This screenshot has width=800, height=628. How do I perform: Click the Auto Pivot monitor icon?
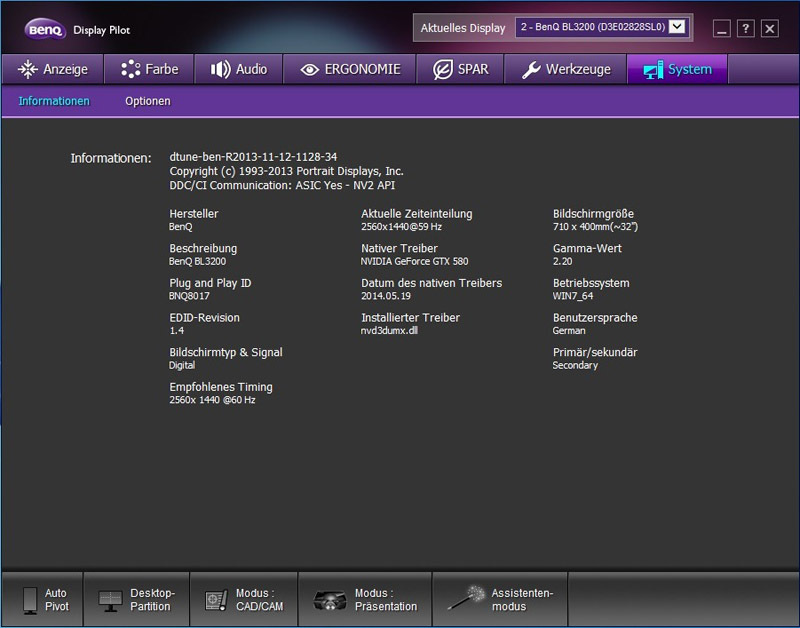click(x=30, y=600)
